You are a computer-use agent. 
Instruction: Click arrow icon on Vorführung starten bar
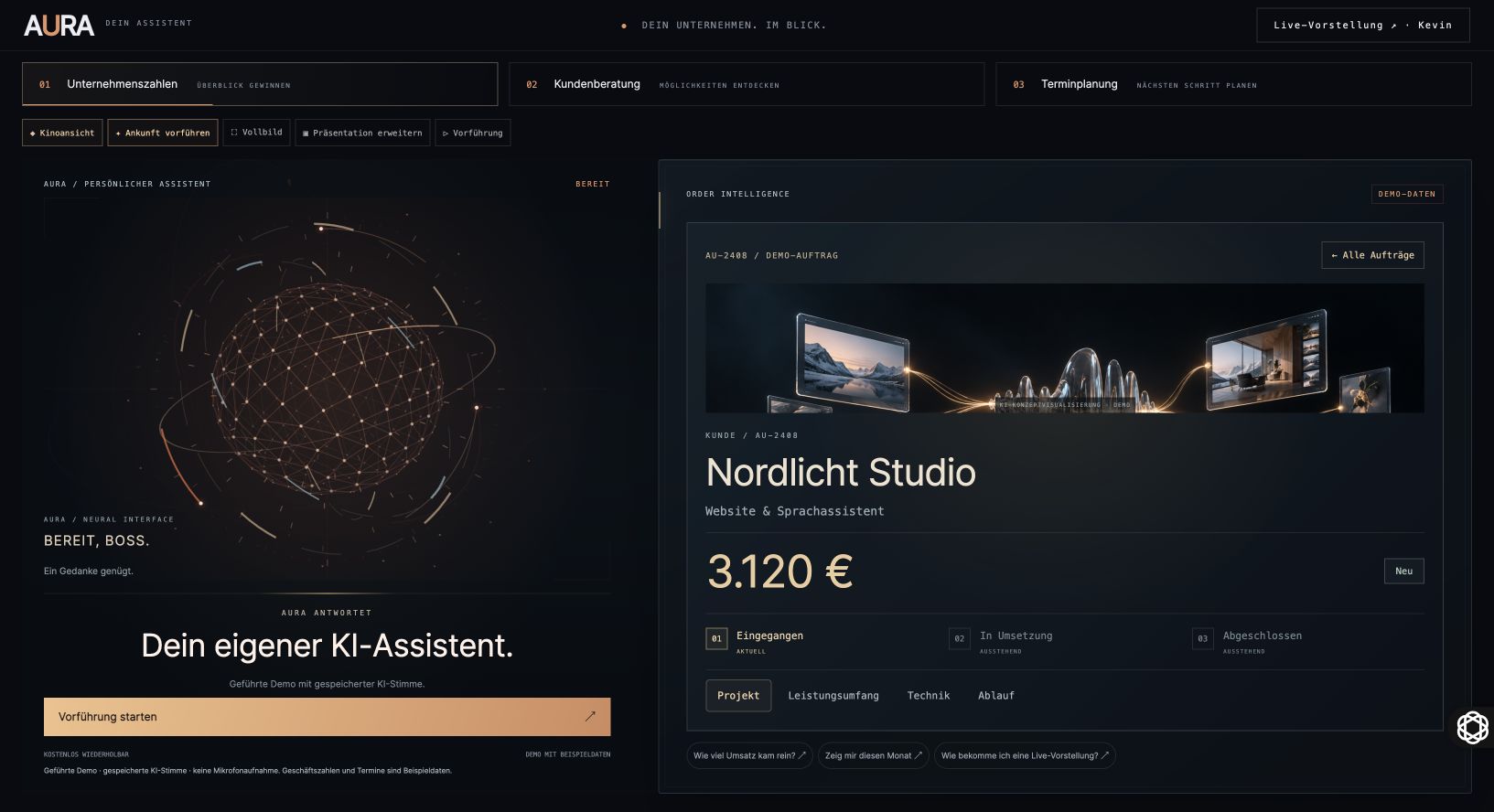tap(590, 717)
